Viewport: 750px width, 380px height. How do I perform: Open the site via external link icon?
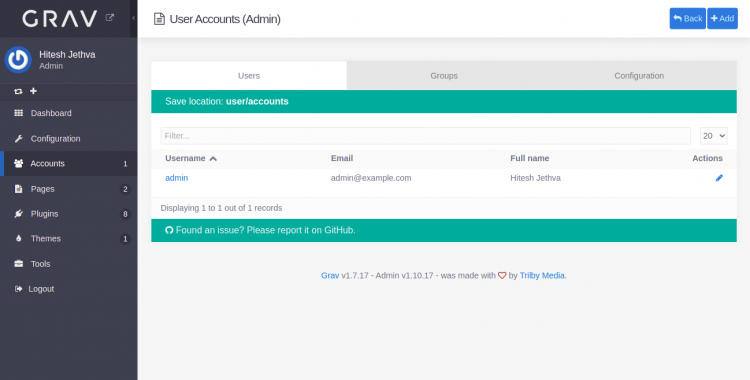pyautogui.click(x=110, y=18)
